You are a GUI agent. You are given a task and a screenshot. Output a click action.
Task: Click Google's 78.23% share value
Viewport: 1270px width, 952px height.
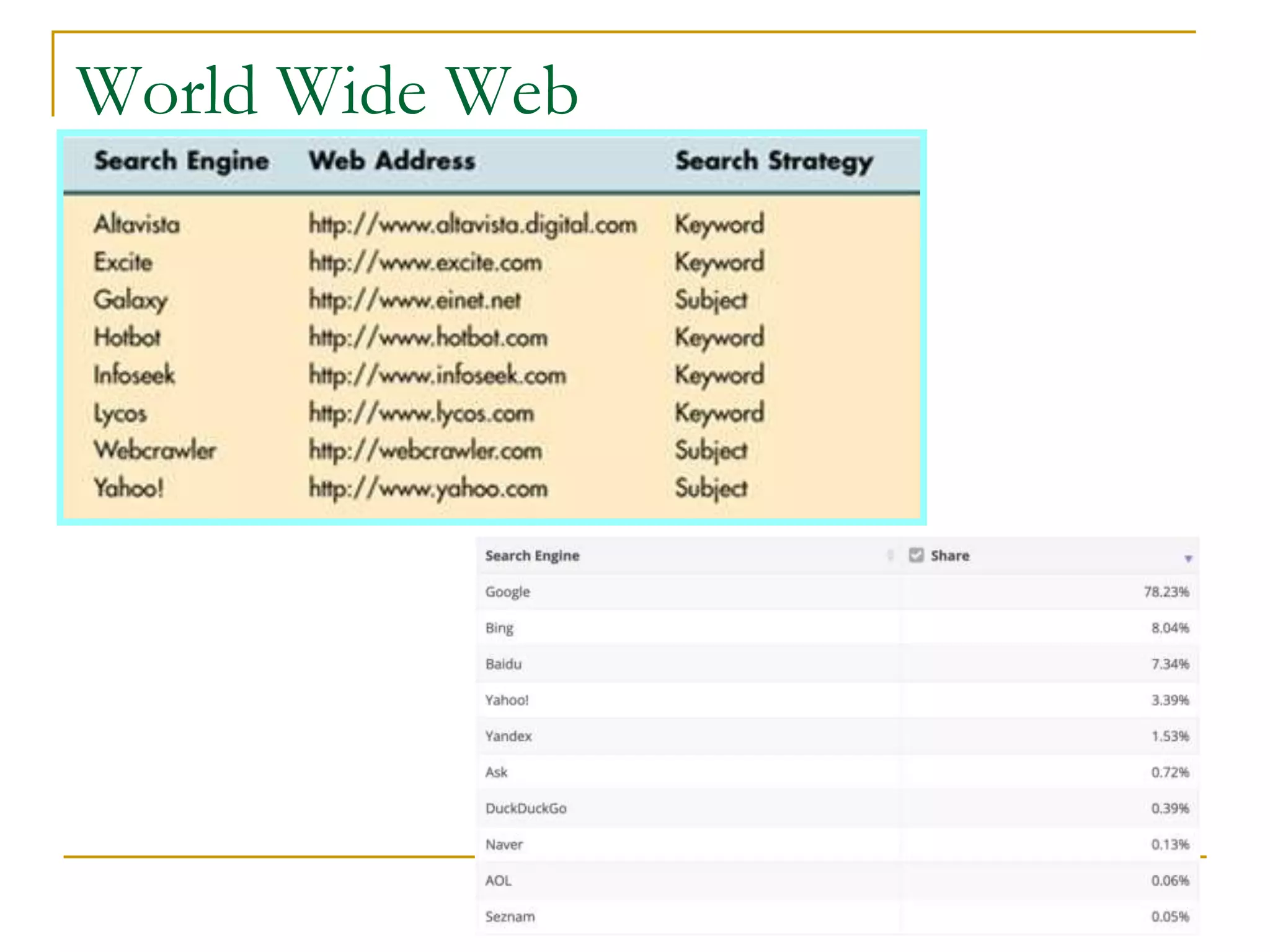click(1166, 591)
